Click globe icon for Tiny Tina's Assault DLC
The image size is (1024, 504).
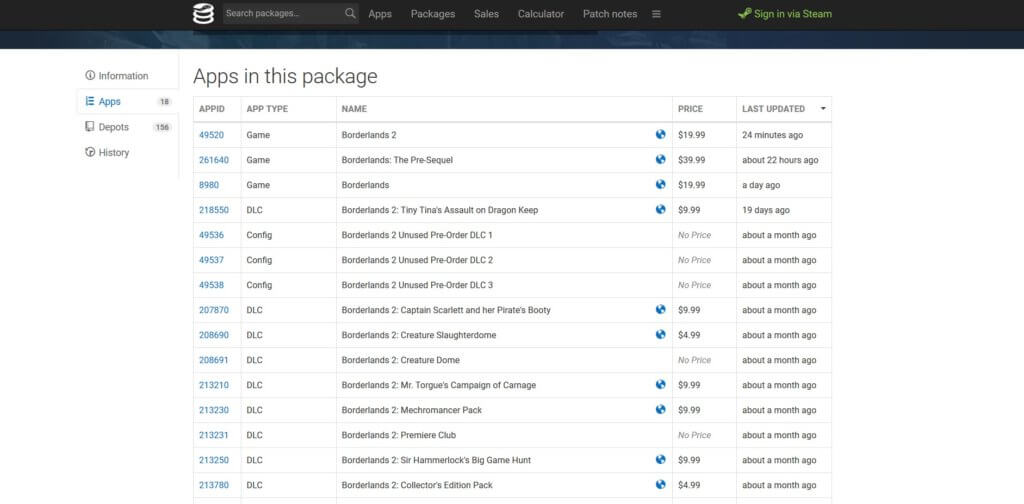pos(660,210)
